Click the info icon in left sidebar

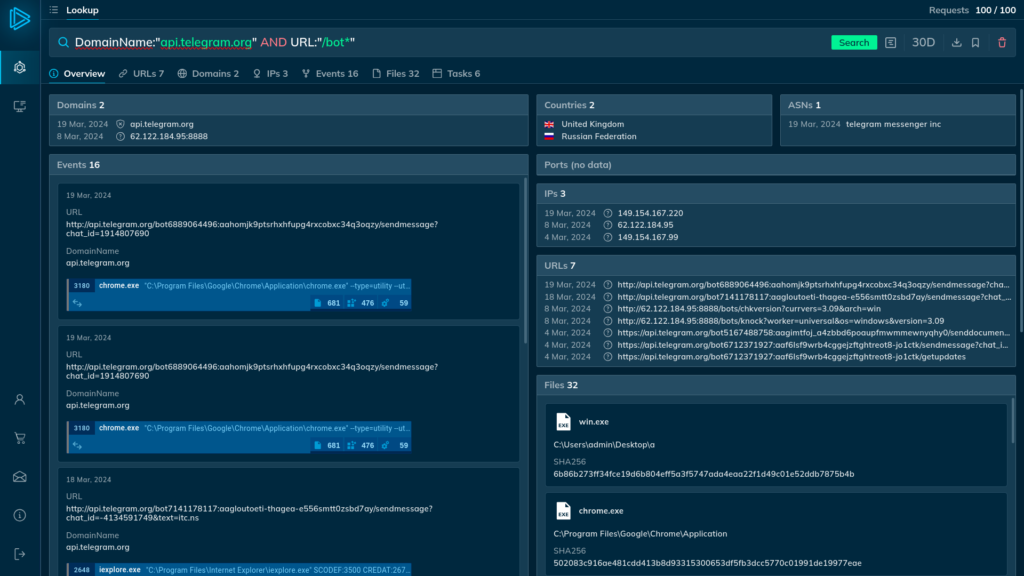pyautogui.click(x=20, y=515)
